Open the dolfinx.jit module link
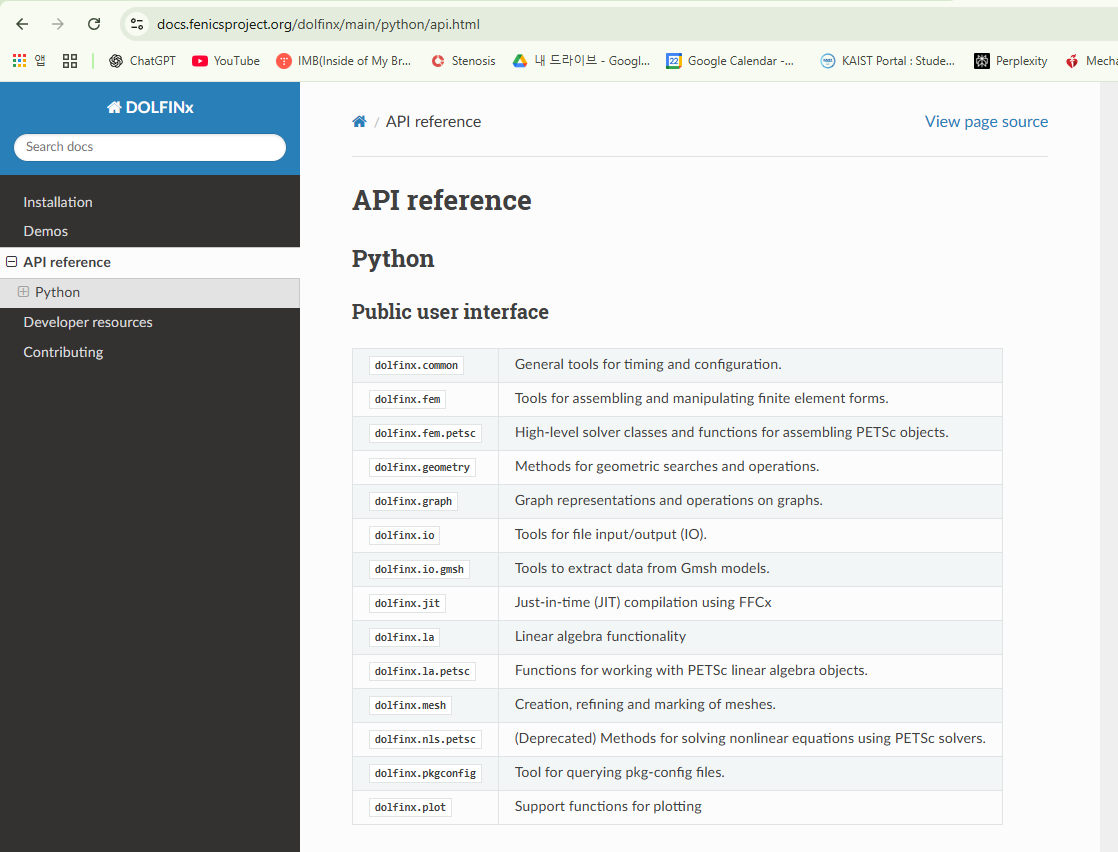1118x852 pixels. pos(407,603)
